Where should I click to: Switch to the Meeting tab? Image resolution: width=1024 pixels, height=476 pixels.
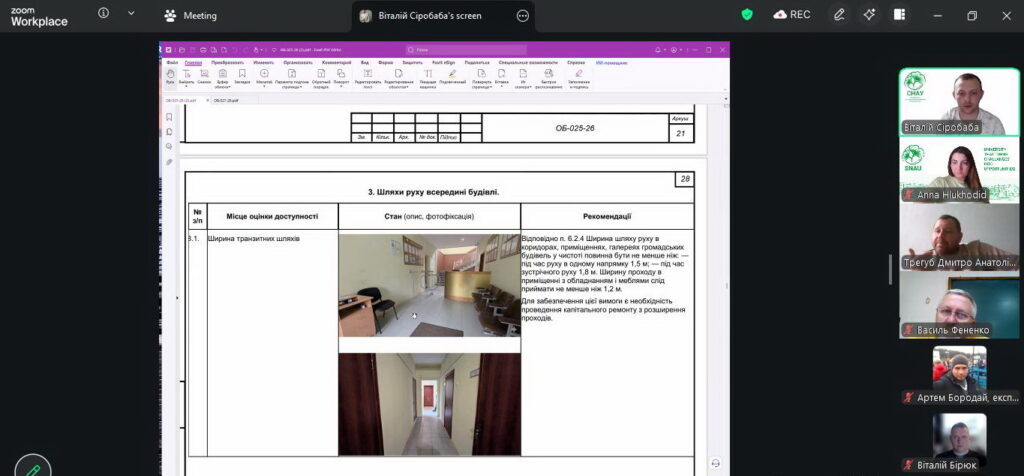coord(191,16)
